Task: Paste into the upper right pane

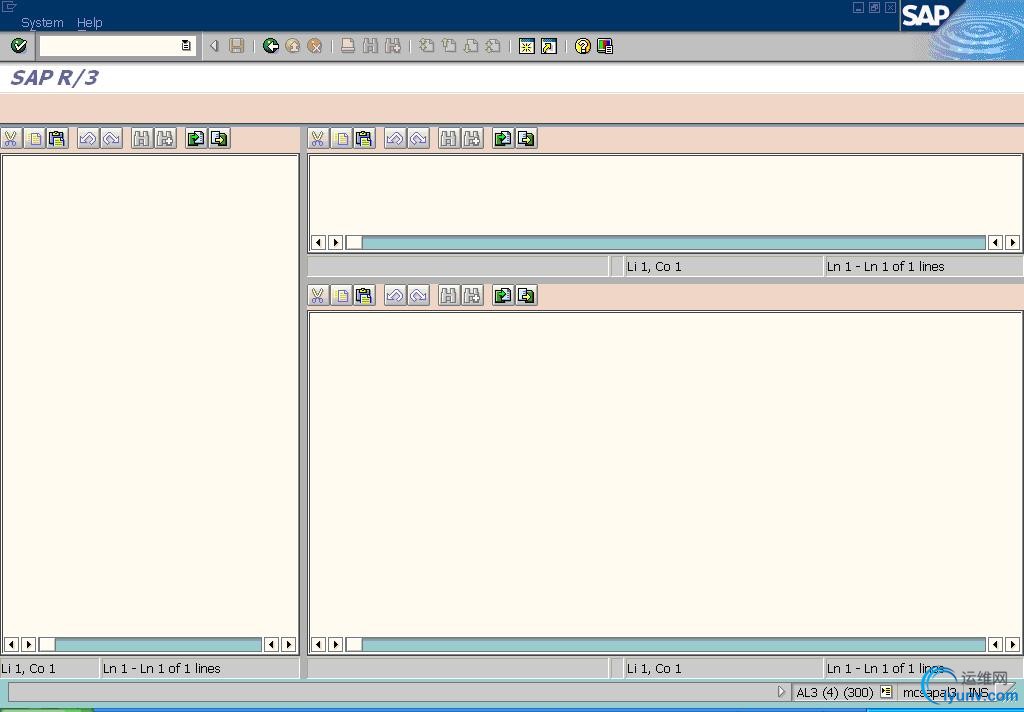Action: click(x=364, y=138)
